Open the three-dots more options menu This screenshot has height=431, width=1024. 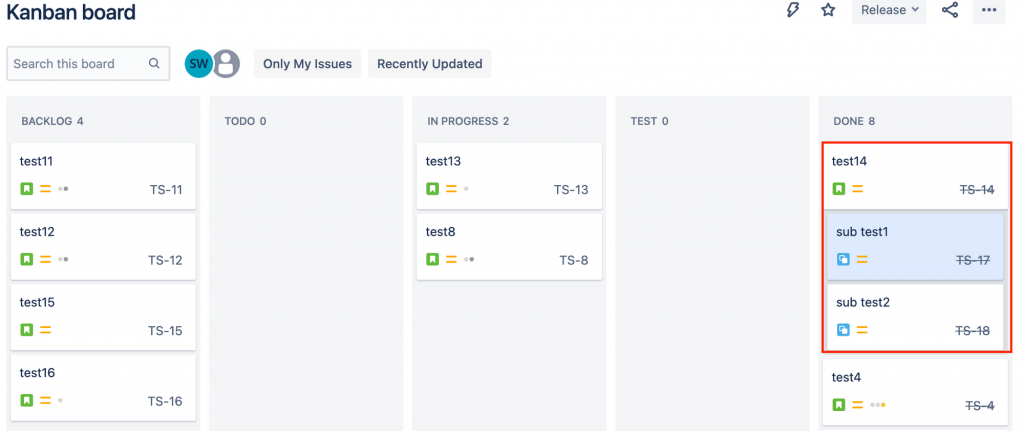[x=989, y=10]
